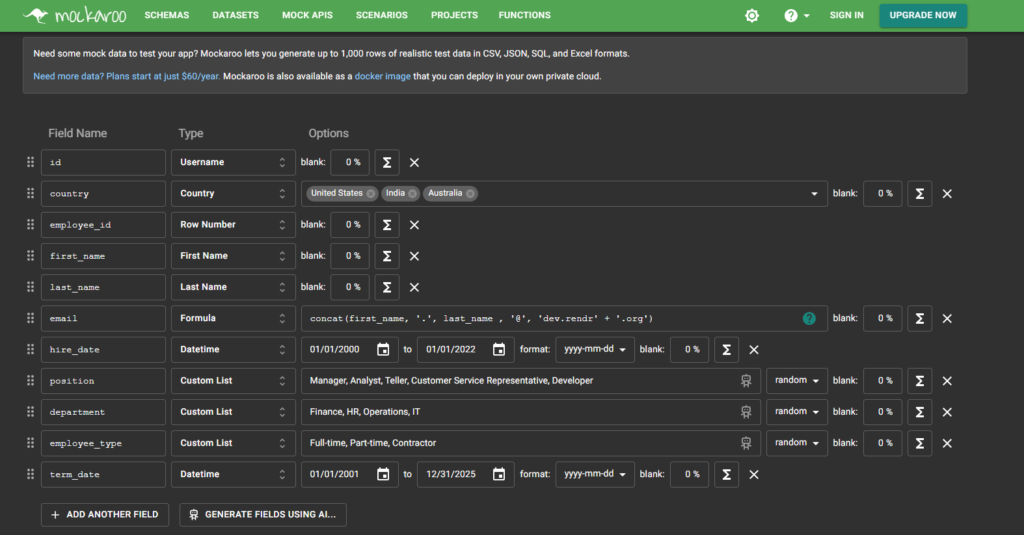
Task: Go to Mock APIs in navigation bar
Action: 307,15
